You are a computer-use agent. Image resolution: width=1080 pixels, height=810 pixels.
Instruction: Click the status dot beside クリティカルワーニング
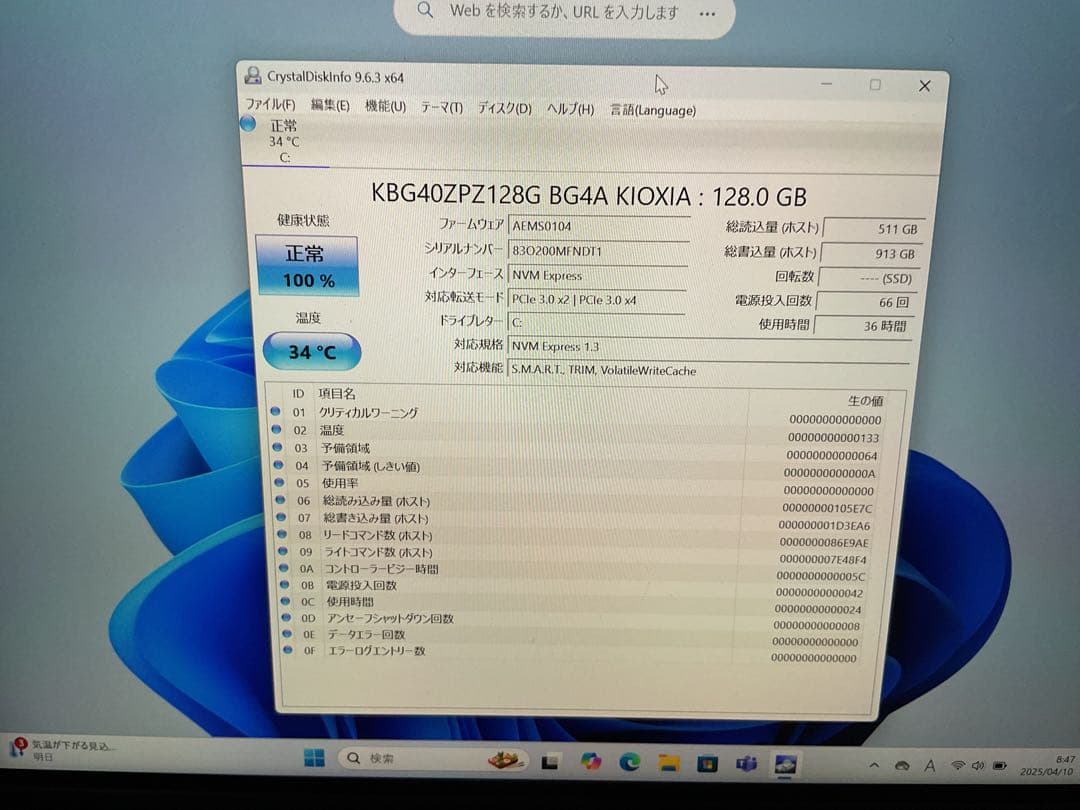tap(277, 413)
